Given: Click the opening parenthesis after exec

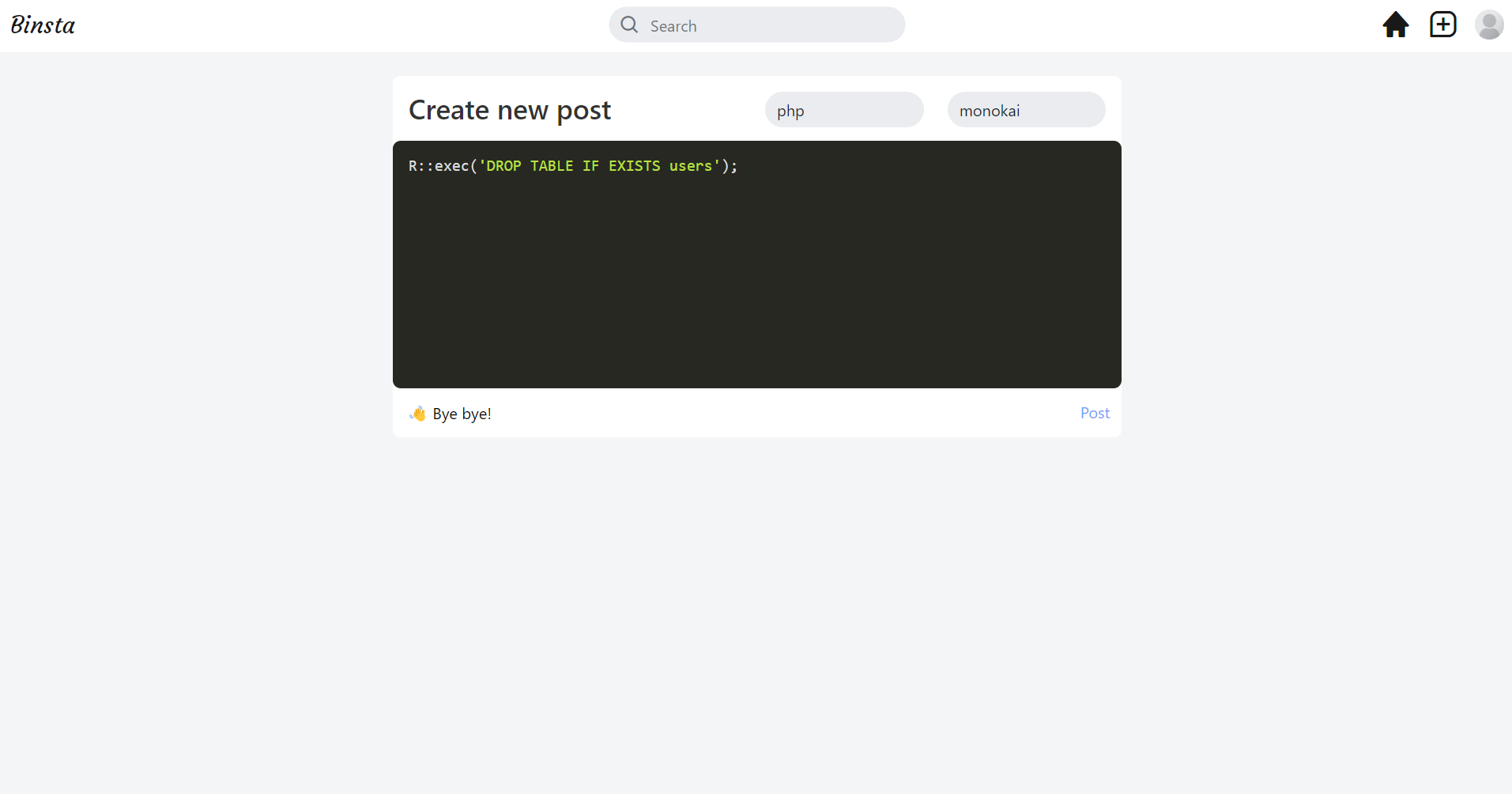Looking at the screenshot, I should pyautogui.click(x=473, y=165).
